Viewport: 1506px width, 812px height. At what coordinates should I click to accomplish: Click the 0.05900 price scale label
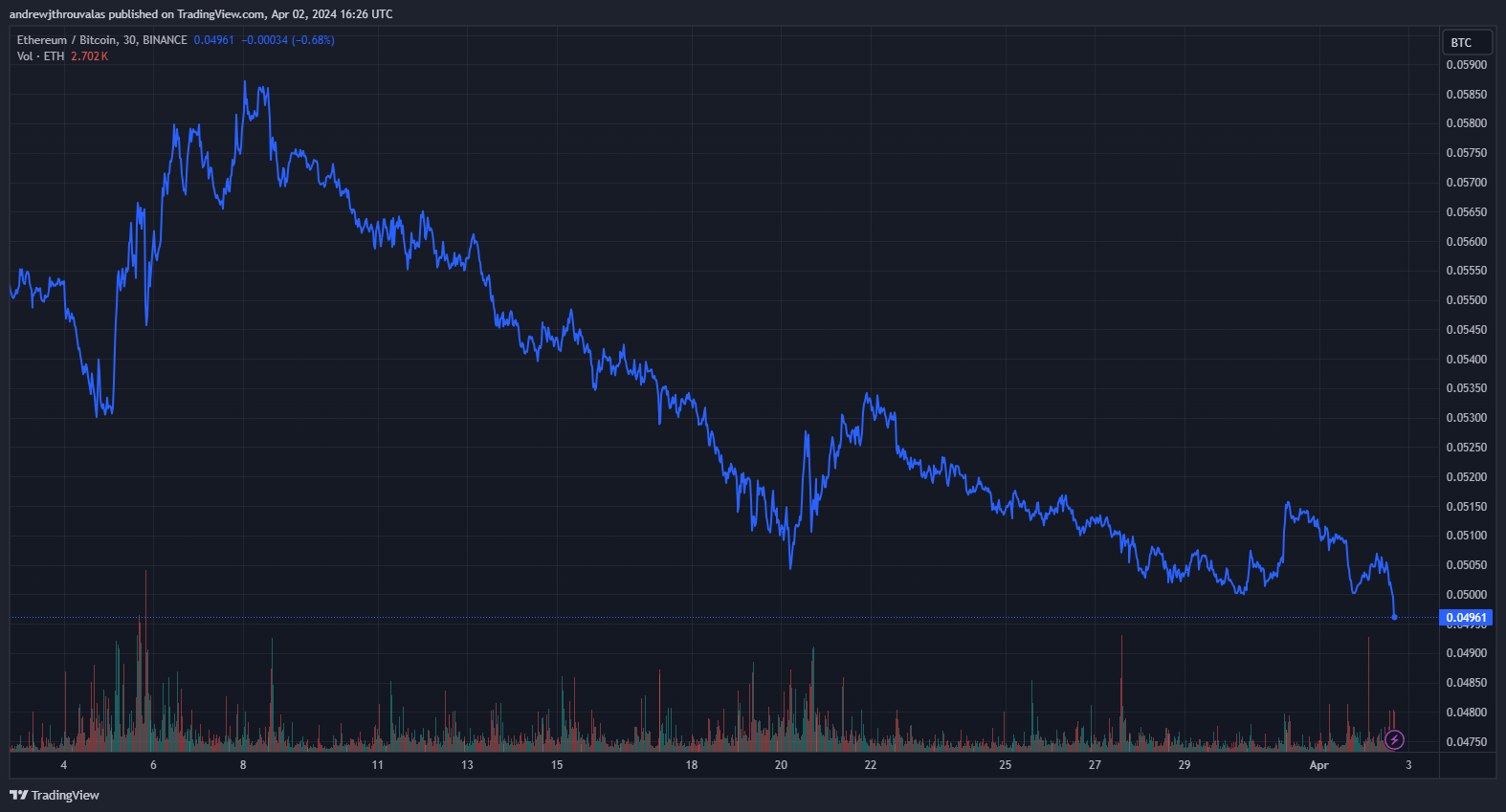[1466, 65]
